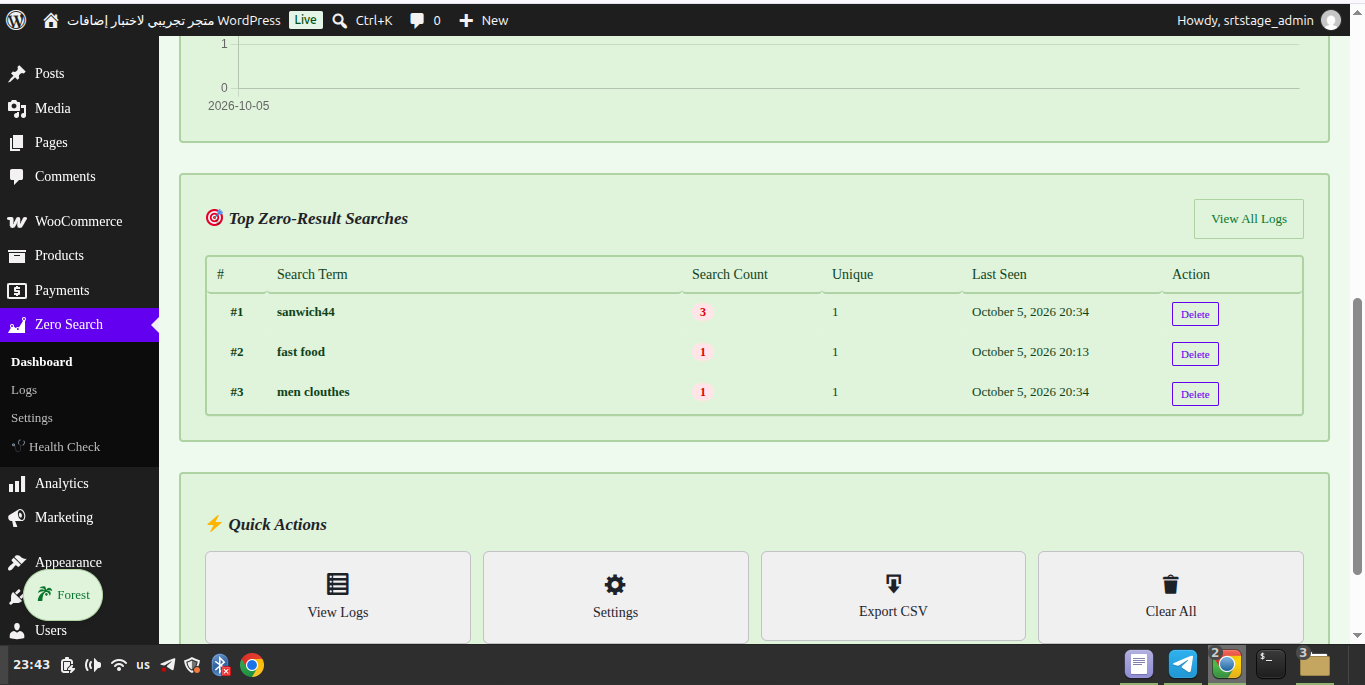Click the Clear All trash icon
The height and width of the screenshot is (685, 1365).
pos(1171,584)
